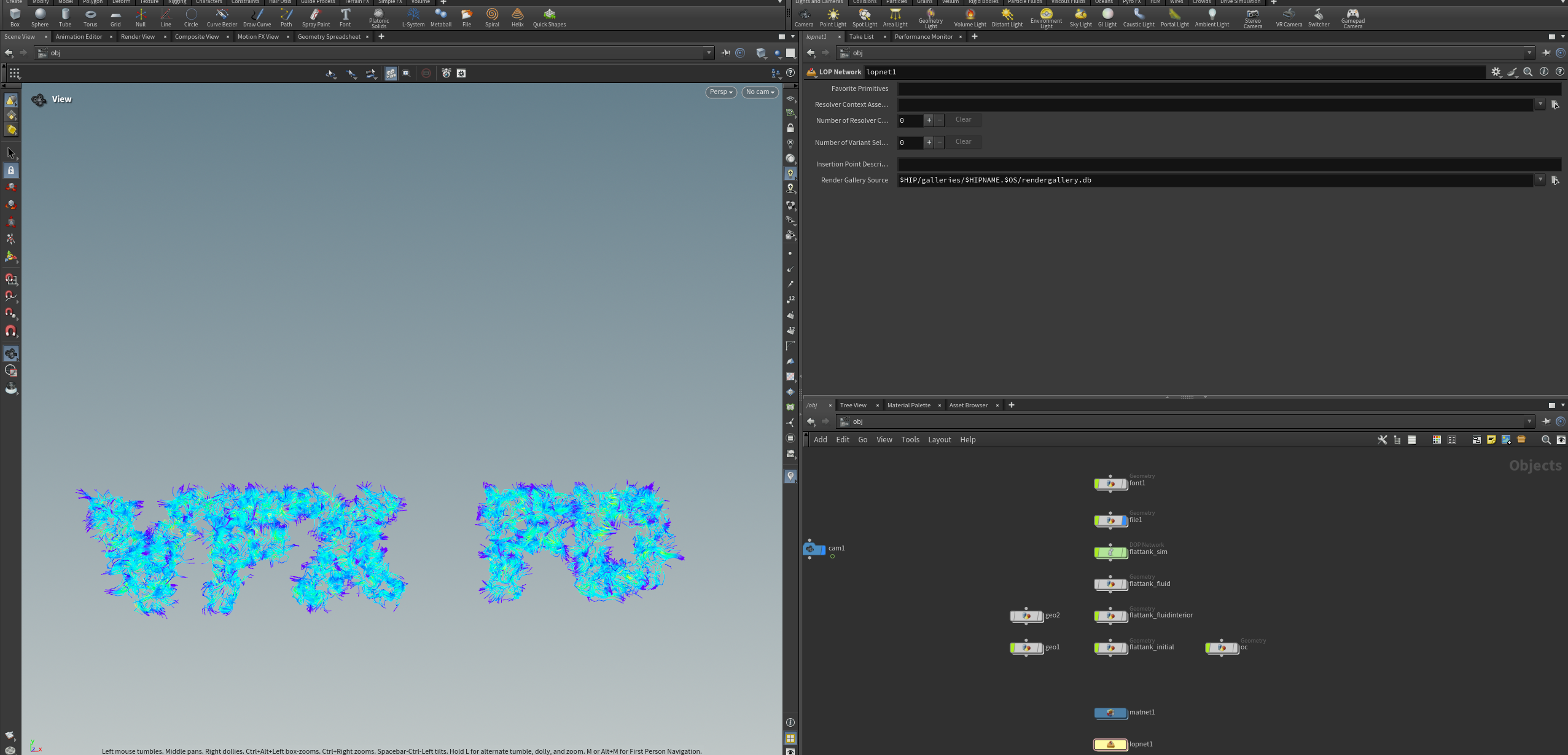Expand the Render Gallery Source dropdown arrow
Image resolution: width=1568 pixels, height=755 pixels.
1540,180
